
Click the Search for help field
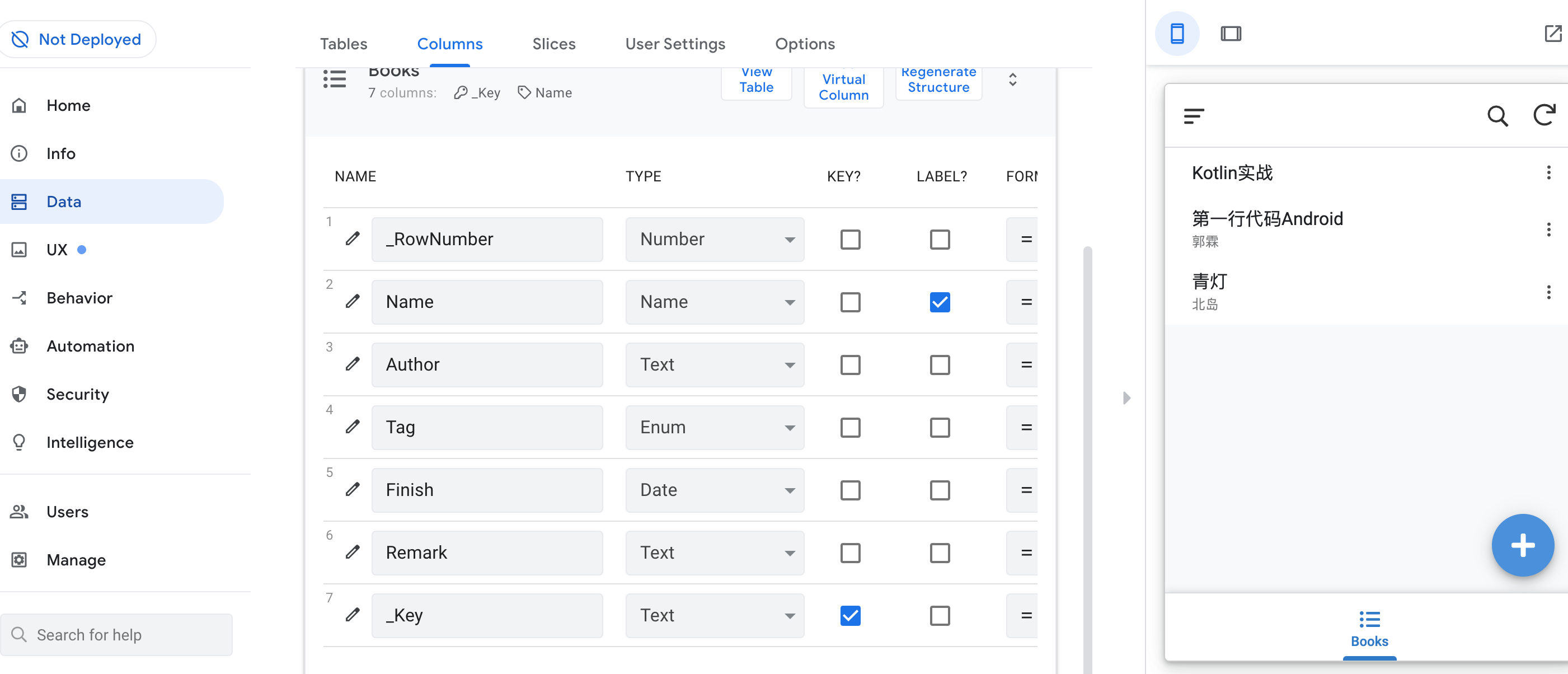(x=117, y=634)
